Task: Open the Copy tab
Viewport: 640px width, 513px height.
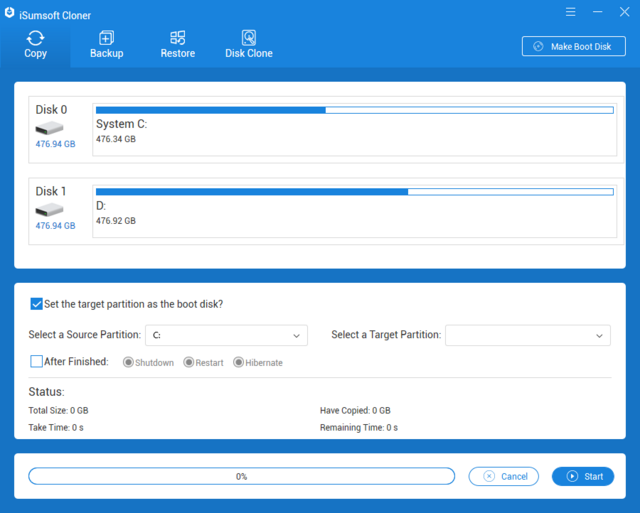Action: pos(36,45)
